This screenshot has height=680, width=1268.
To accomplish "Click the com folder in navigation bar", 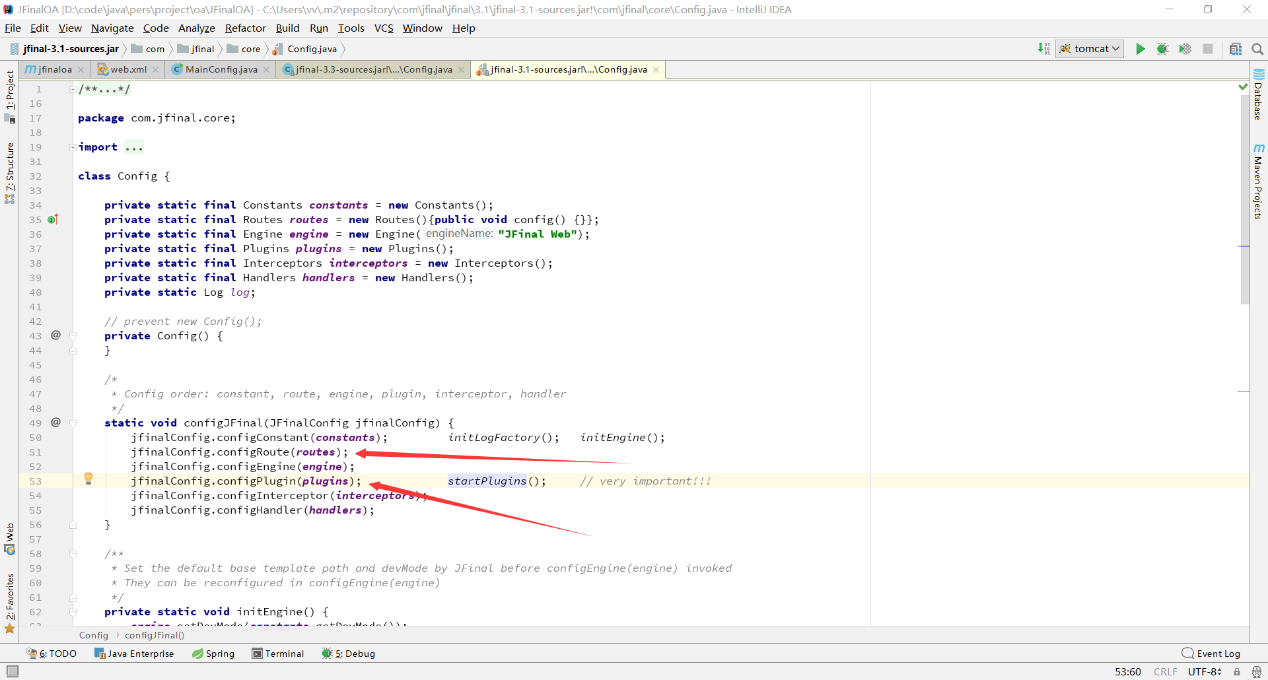I will point(148,49).
